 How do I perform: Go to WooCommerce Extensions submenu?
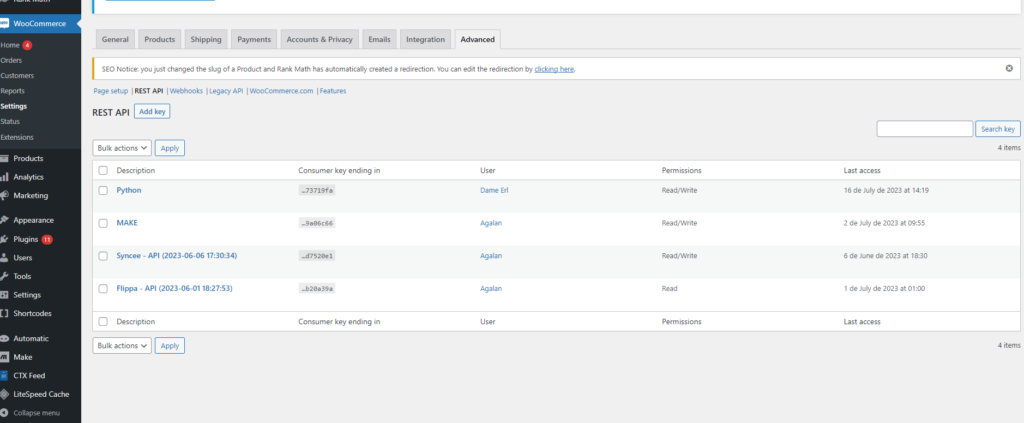click(16, 137)
